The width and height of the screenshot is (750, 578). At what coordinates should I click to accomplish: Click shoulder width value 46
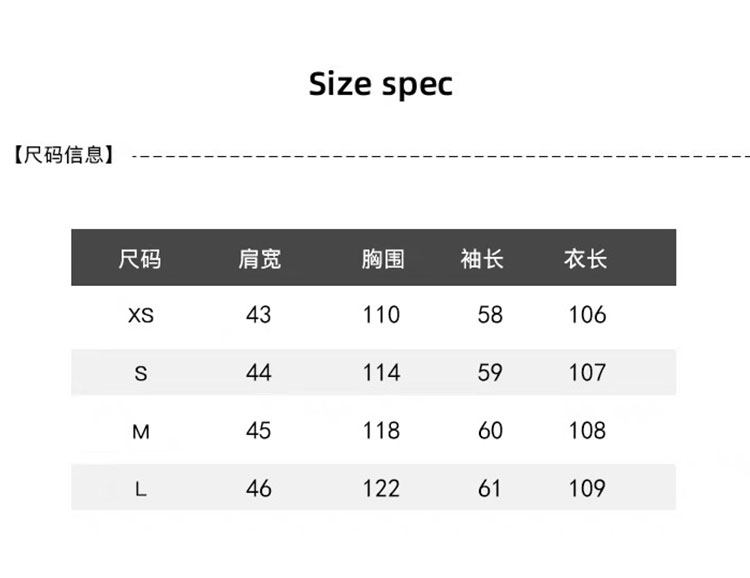tap(258, 489)
